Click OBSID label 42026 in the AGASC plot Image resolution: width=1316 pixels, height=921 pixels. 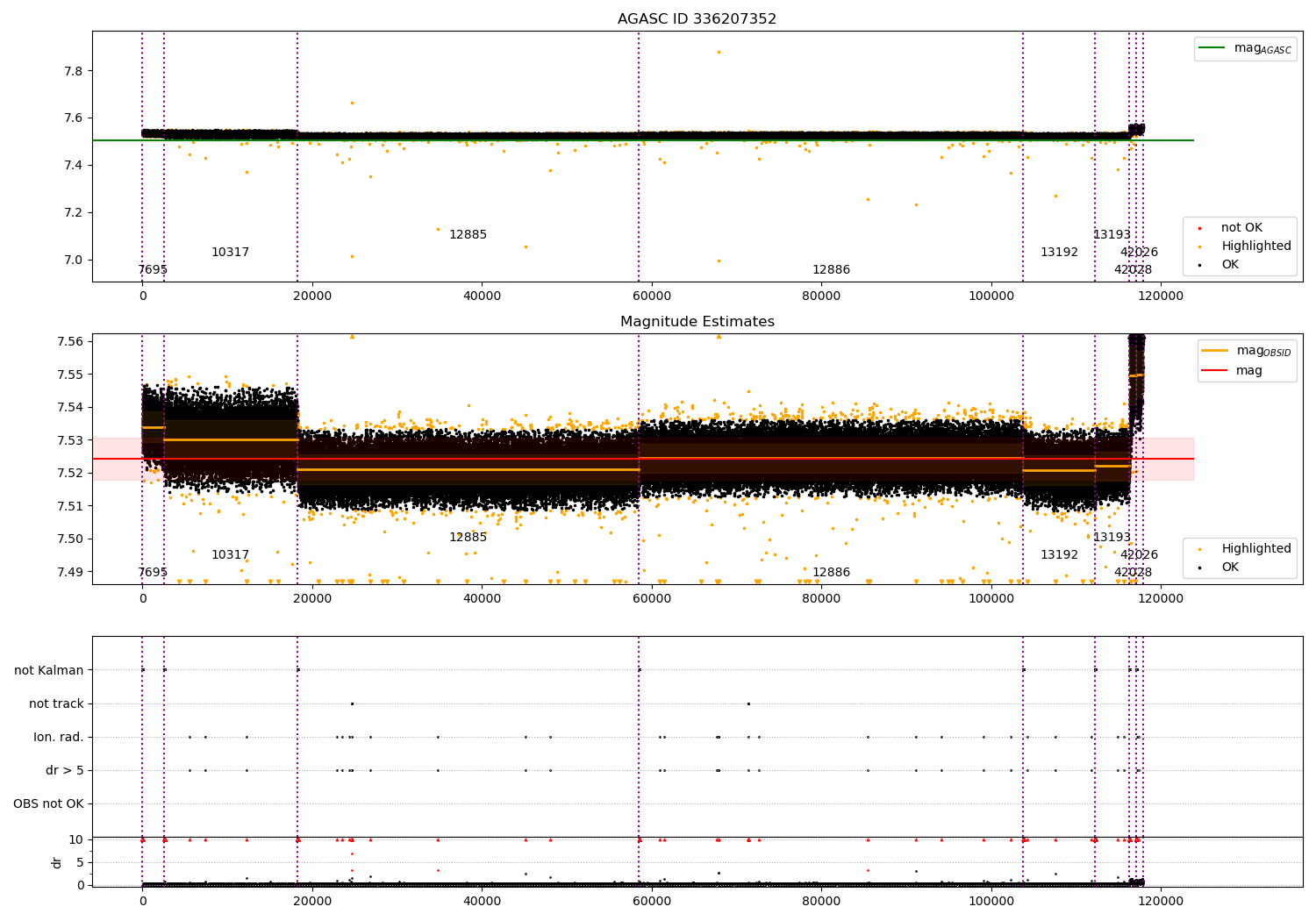1139,253
